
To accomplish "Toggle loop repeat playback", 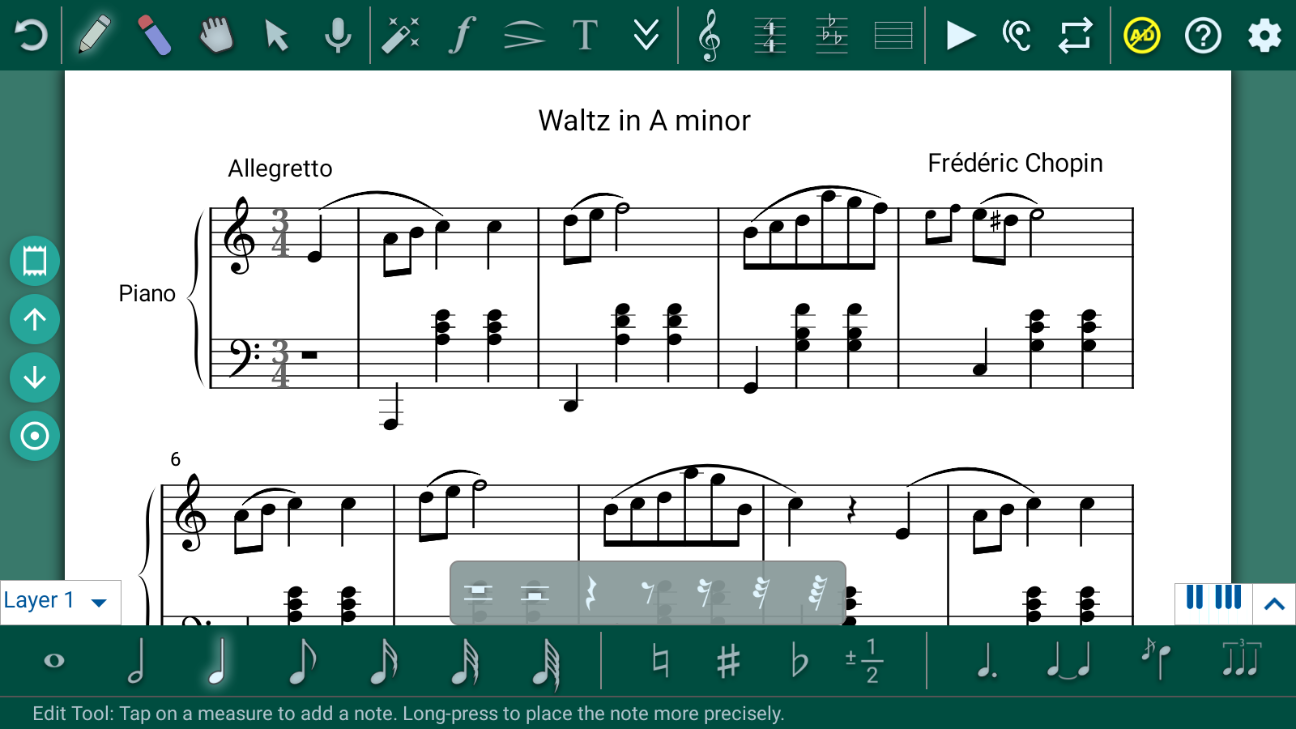I will (x=1075, y=36).
